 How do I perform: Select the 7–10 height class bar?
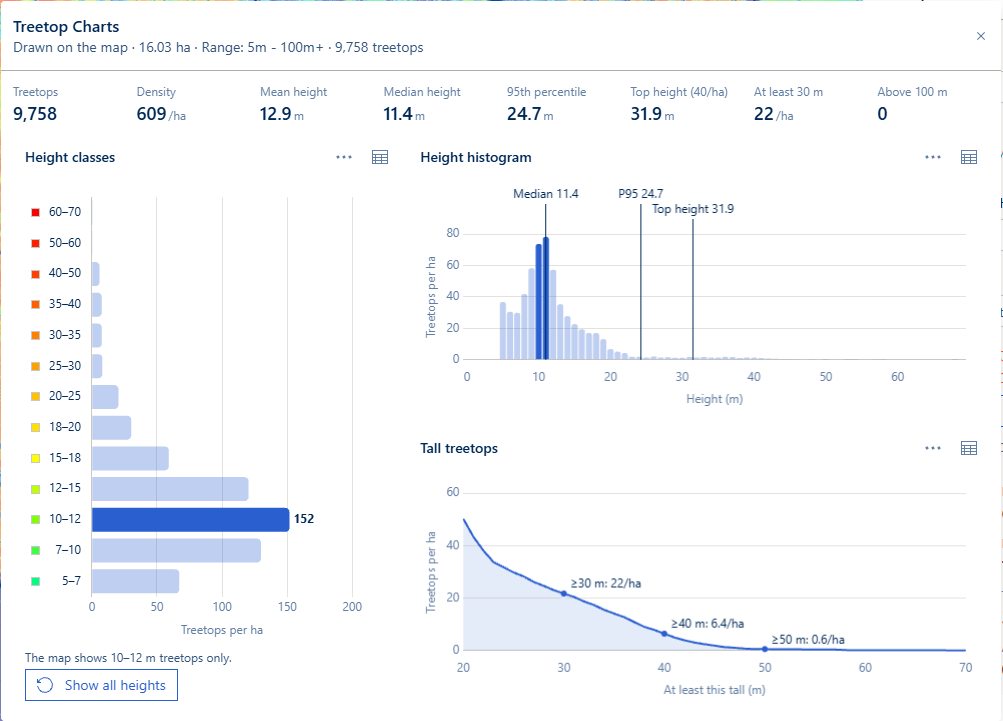tap(177, 550)
